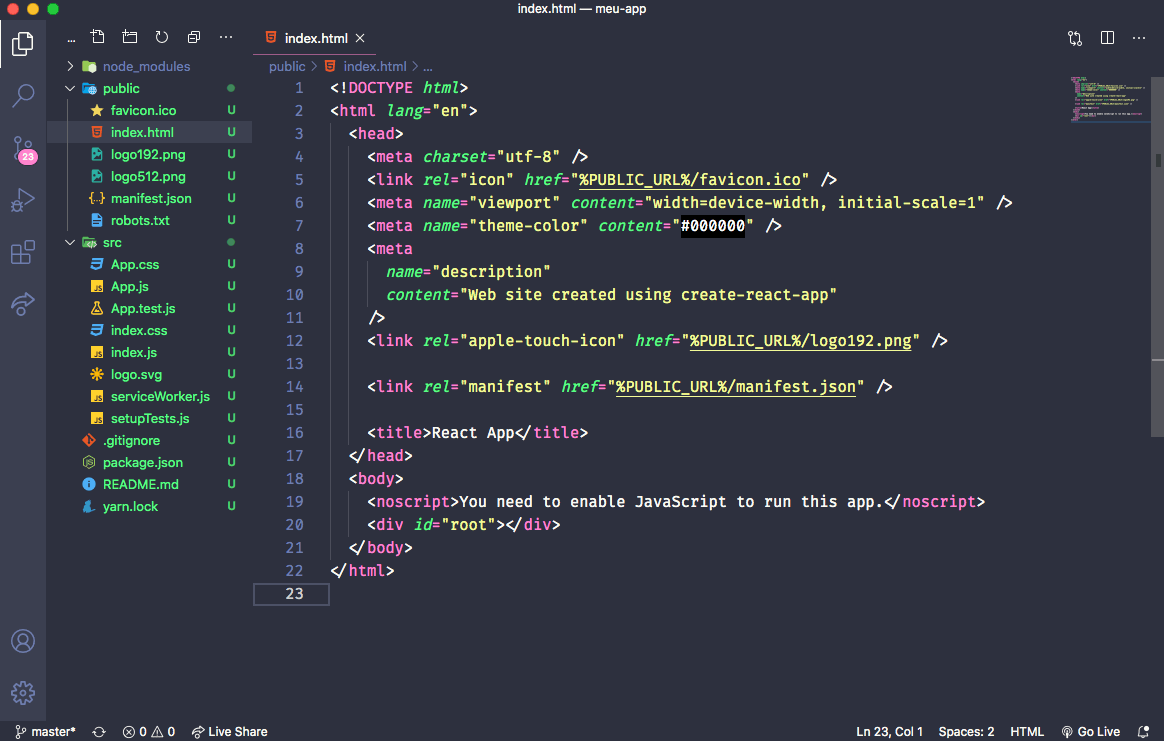Screen dimensions: 1164x741
Task: Open the editor more actions menu
Action: pyautogui.click(x=1139, y=37)
